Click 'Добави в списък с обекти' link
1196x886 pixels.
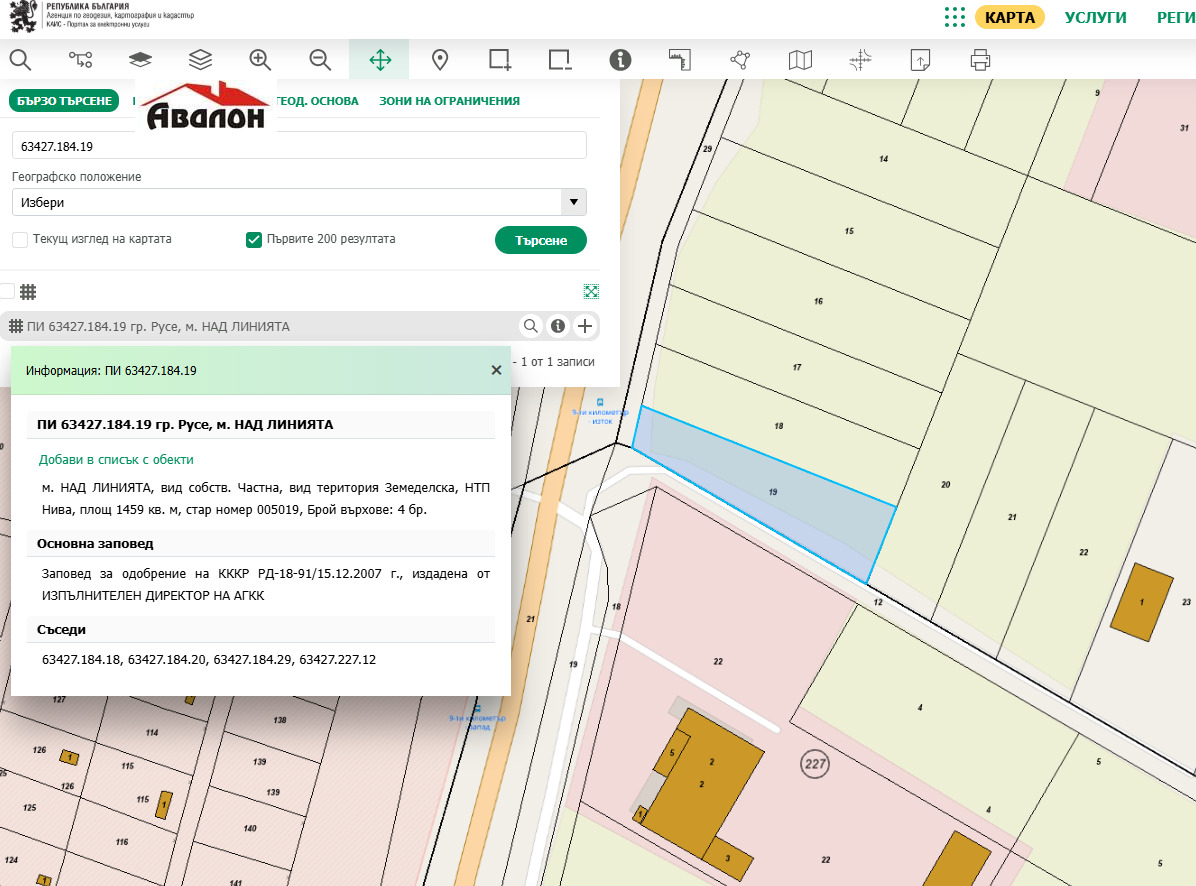tap(116, 460)
